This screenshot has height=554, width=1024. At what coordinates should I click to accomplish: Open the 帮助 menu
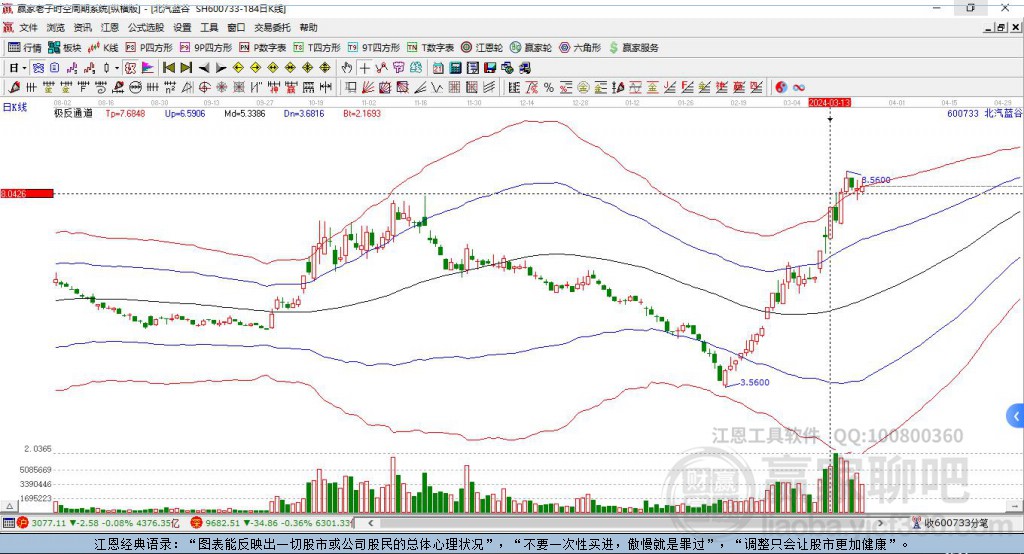308,27
